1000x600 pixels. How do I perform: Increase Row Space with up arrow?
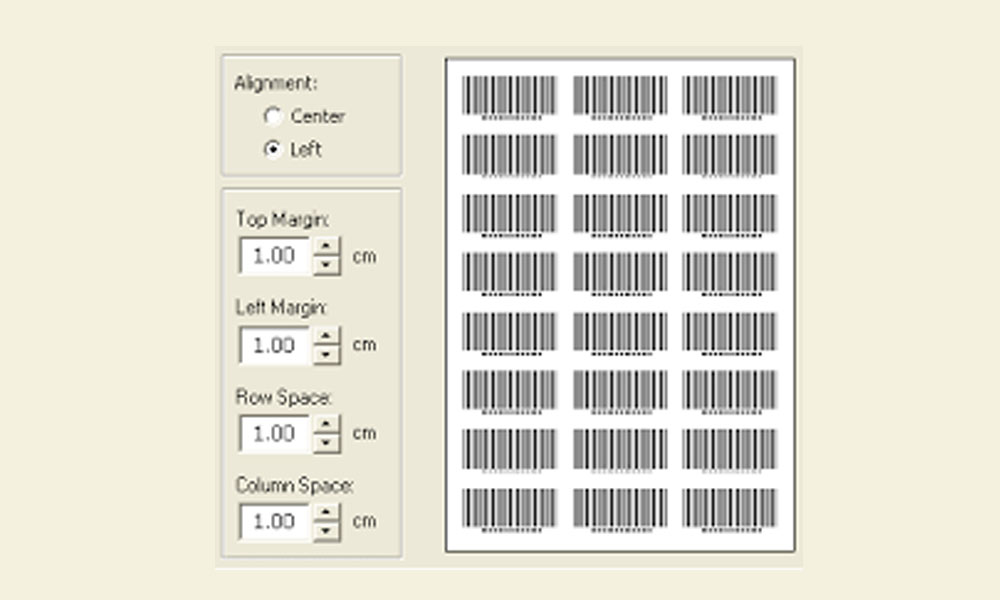pos(327,424)
